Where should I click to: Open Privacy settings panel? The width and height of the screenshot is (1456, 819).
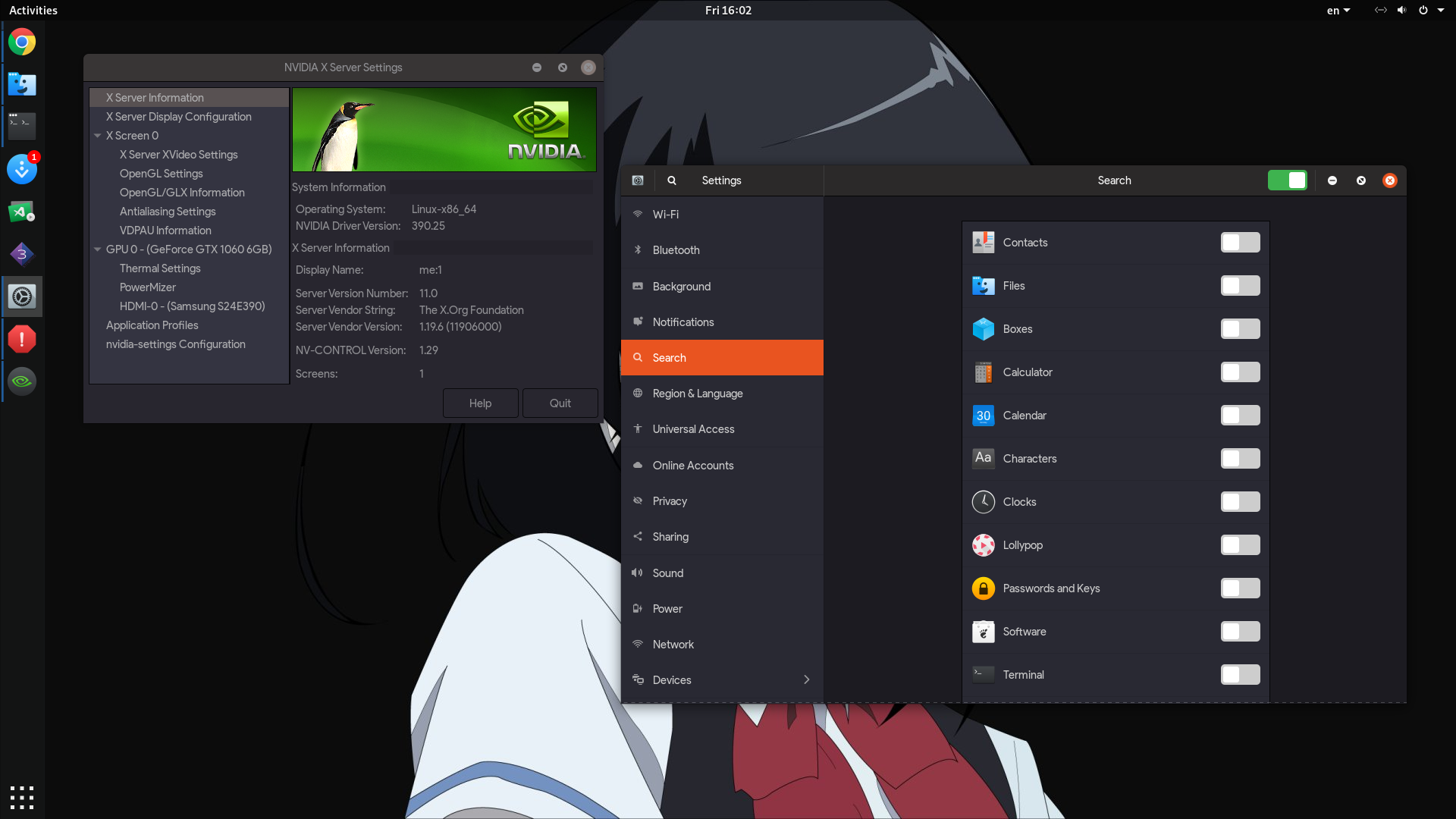click(722, 501)
